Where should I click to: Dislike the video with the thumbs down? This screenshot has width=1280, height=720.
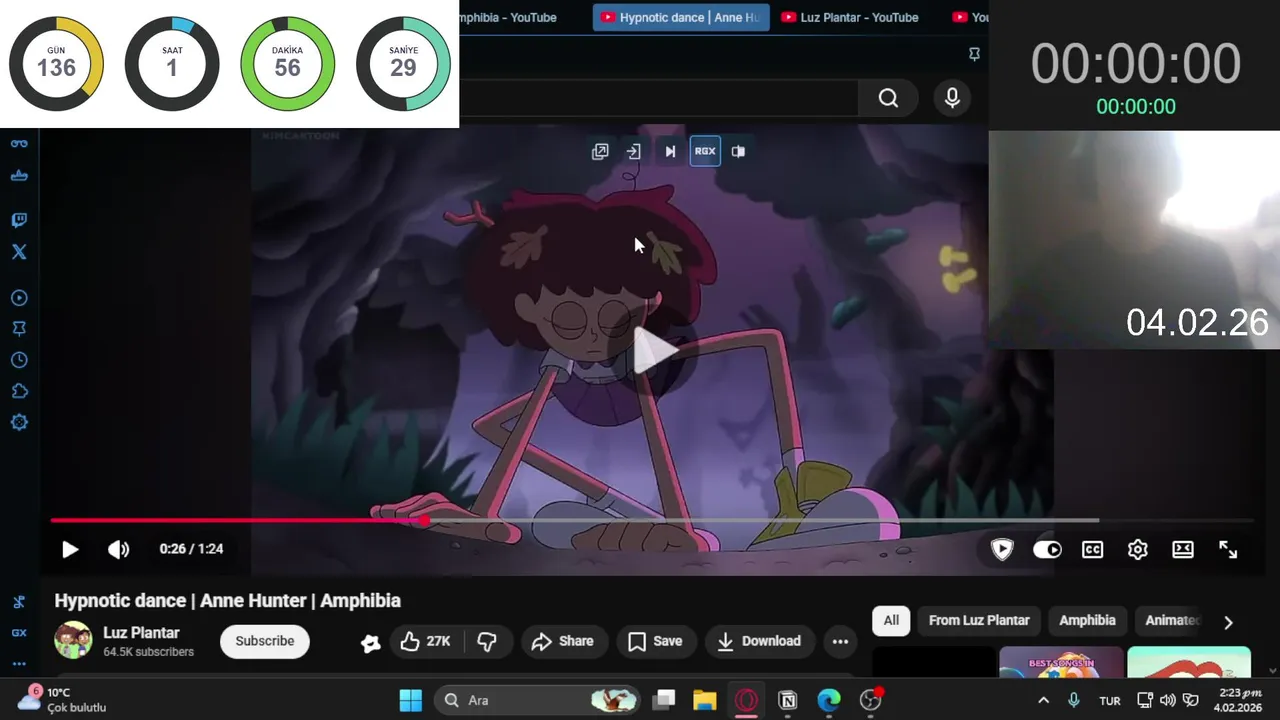coord(488,641)
